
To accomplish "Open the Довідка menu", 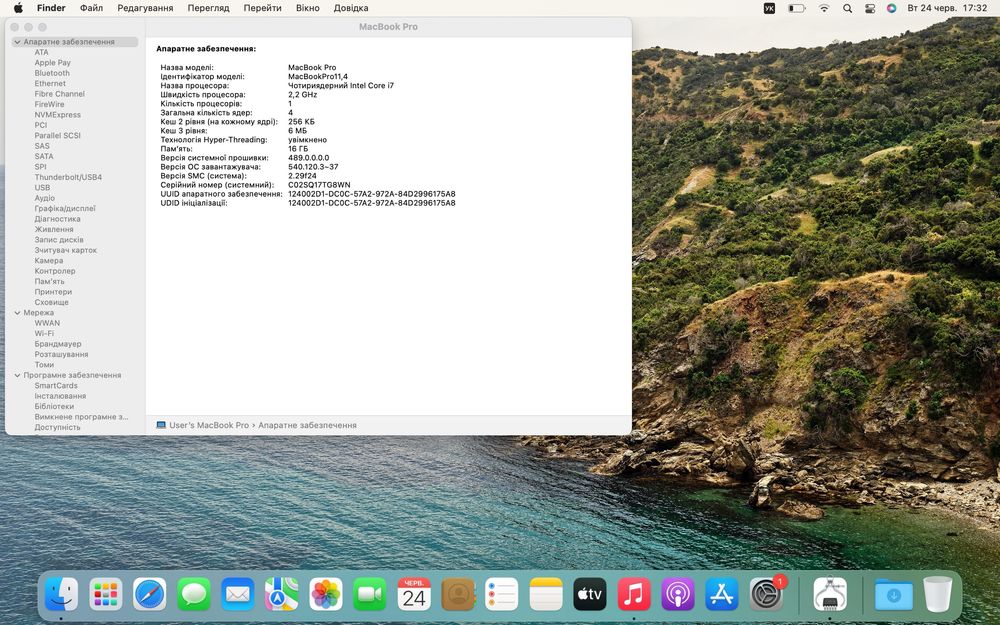I will pos(351,8).
